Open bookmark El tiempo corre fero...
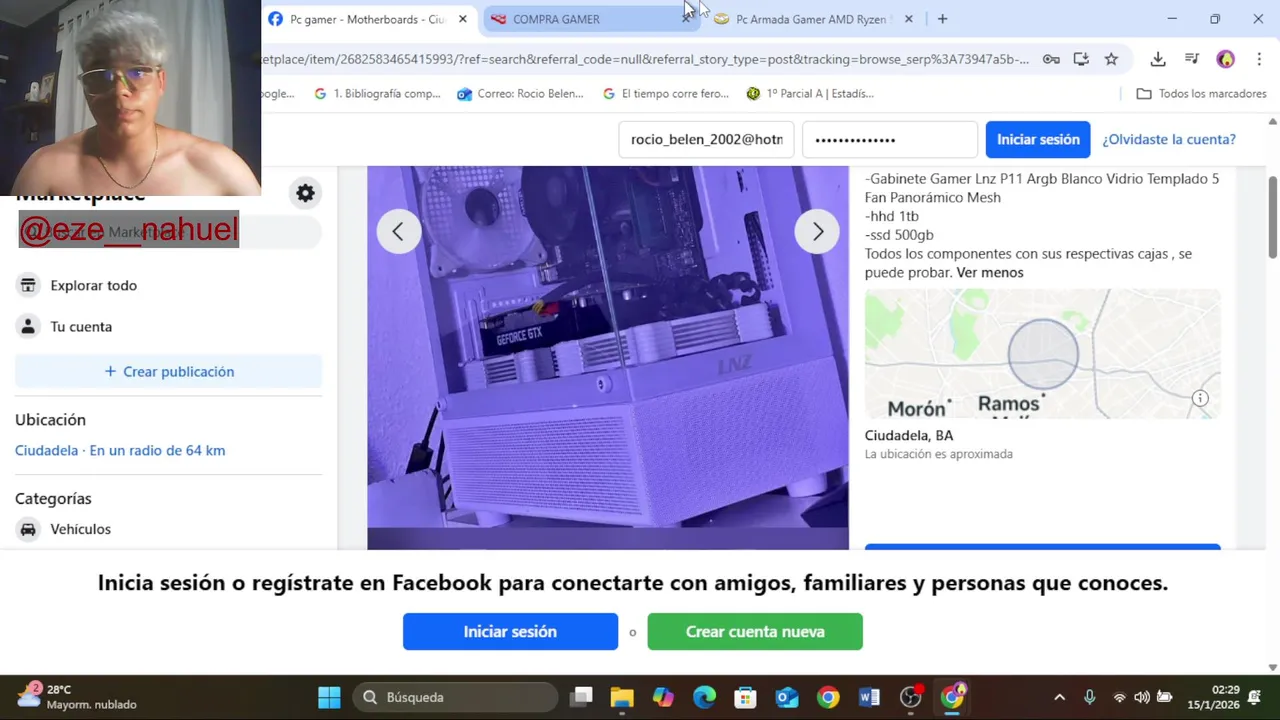This screenshot has width=1280, height=720. tap(666, 93)
